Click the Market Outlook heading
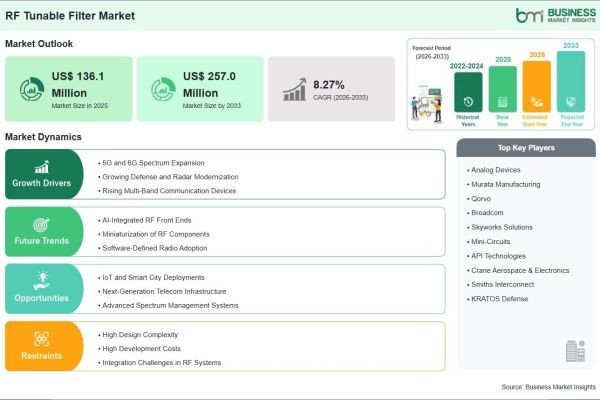The height and width of the screenshot is (400, 600). point(39,44)
